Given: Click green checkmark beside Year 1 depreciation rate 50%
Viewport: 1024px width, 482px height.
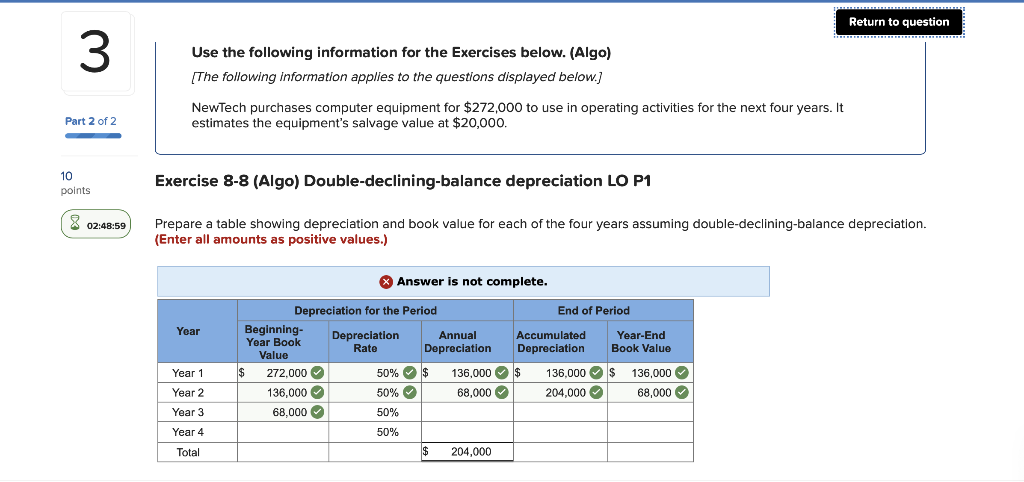Looking at the screenshot, I should pos(409,373).
